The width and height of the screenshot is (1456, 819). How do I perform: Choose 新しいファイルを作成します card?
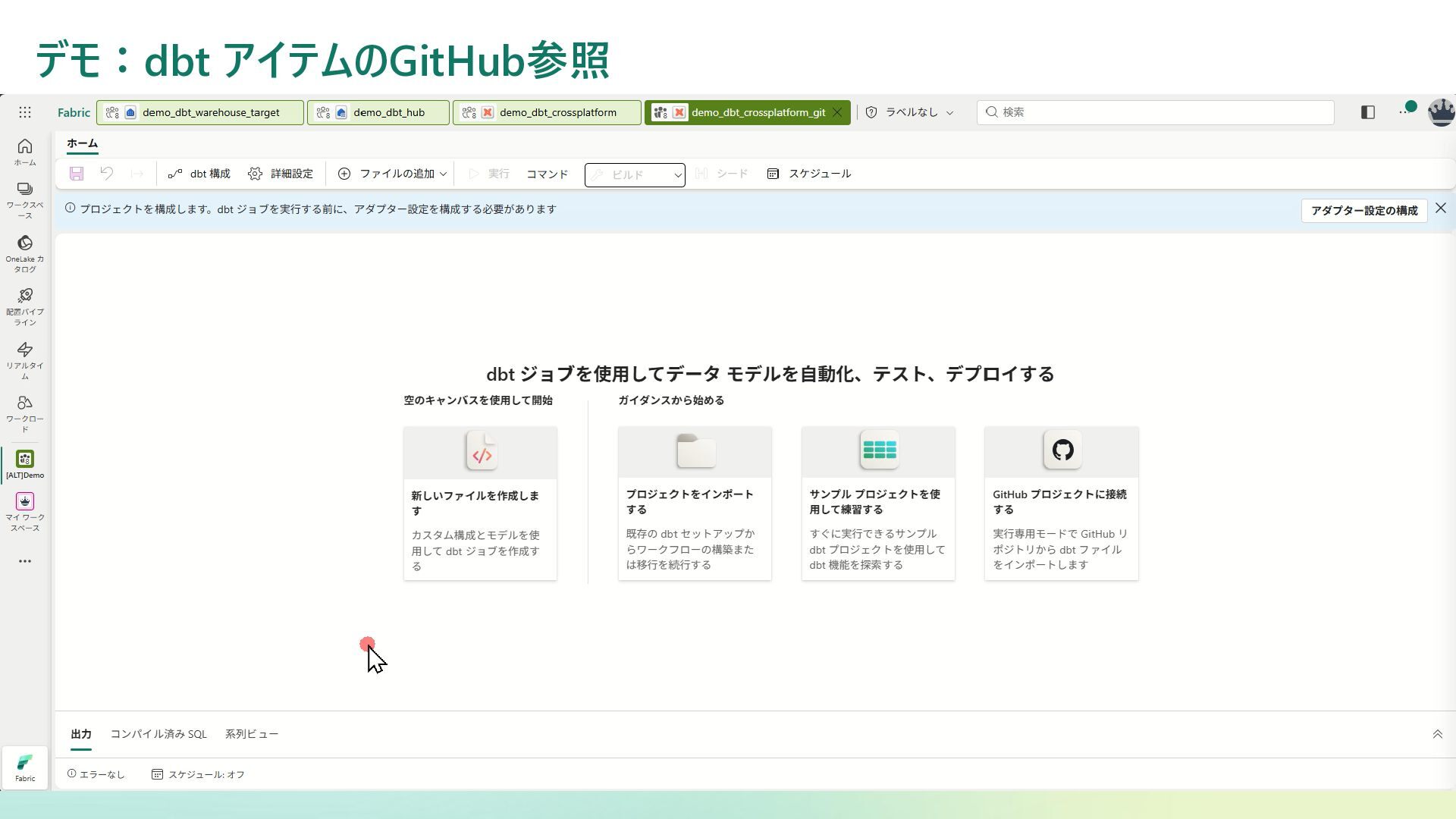pyautogui.click(x=480, y=504)
